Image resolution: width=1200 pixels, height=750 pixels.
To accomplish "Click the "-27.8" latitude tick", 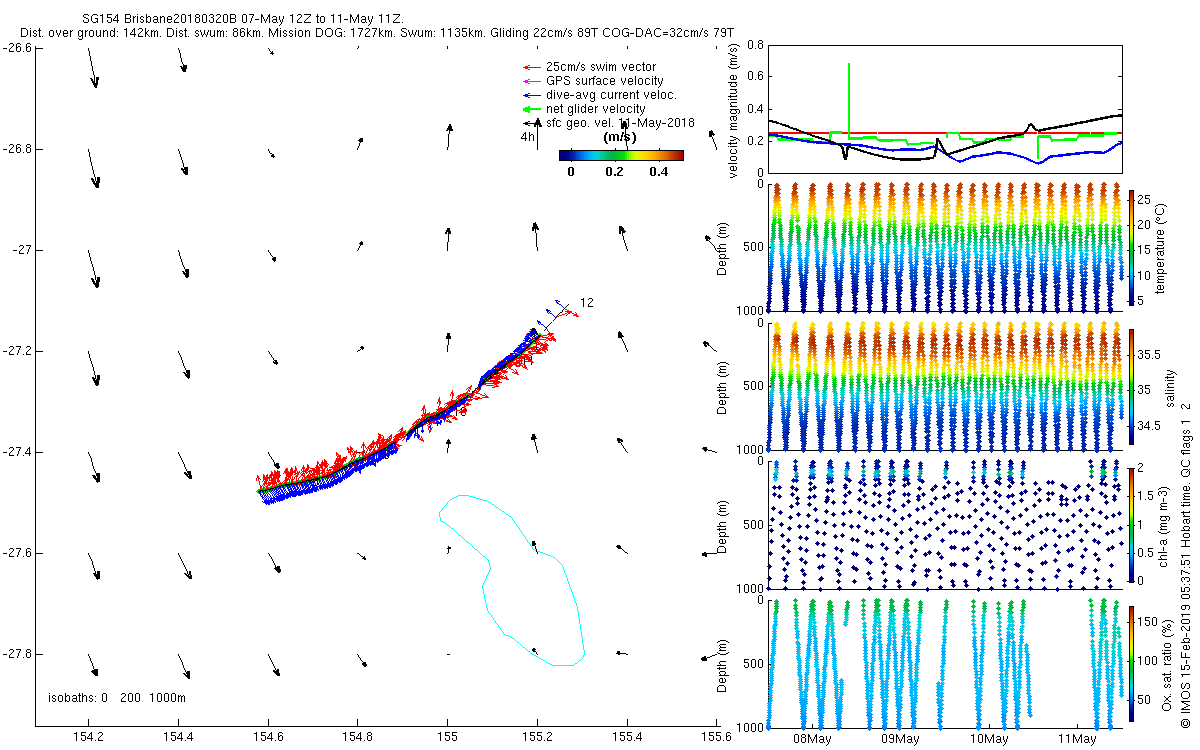I will pos(18,653).
